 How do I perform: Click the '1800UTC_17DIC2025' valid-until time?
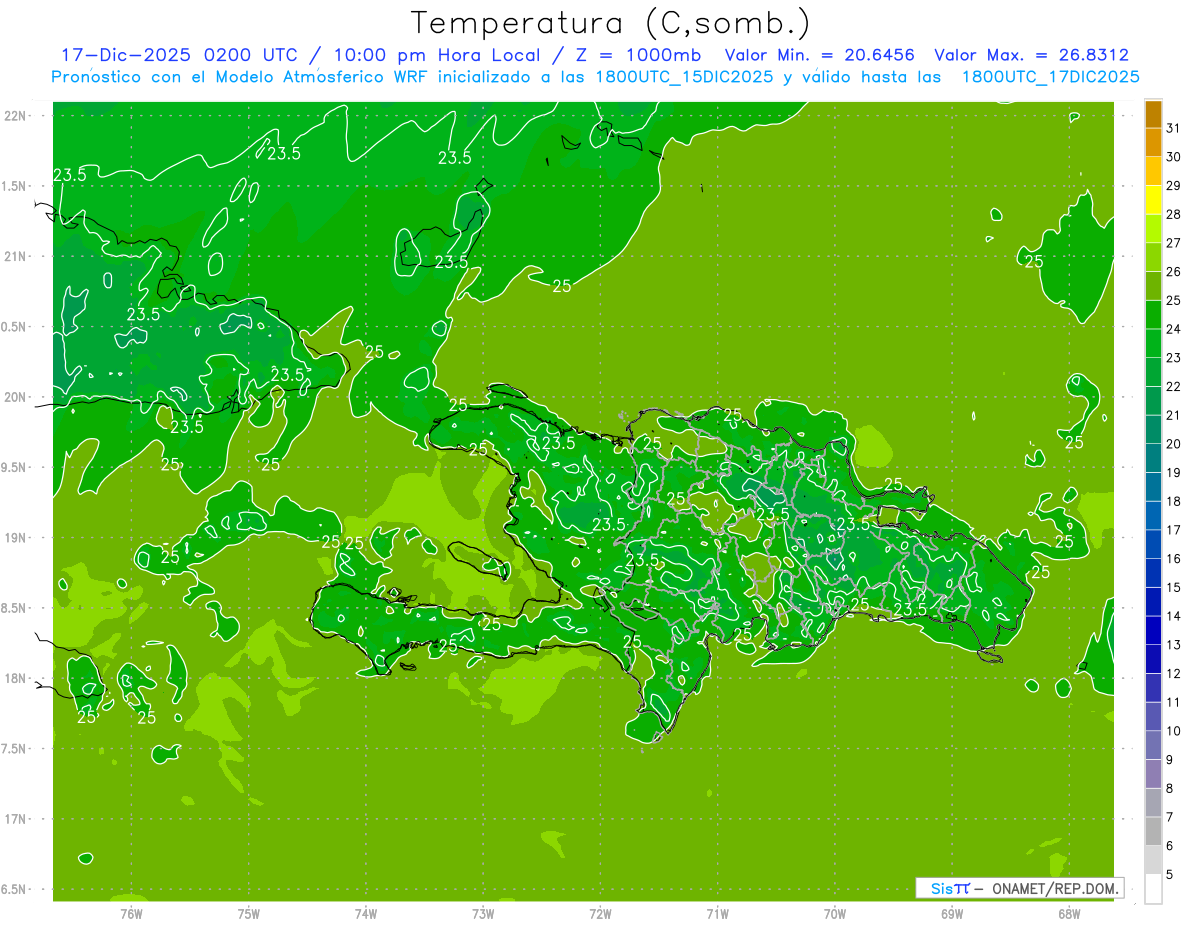(x=1049, y=77)
